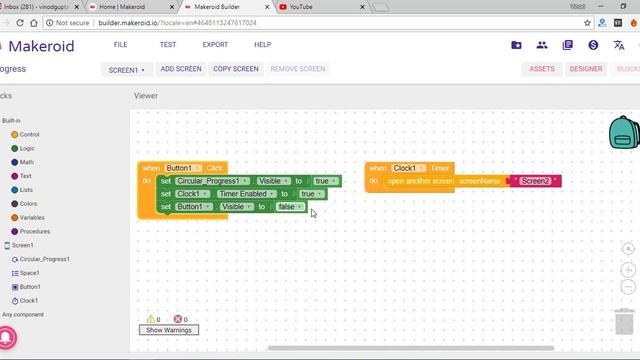Open true dropdown for Circular_Progress1 Visible

pos(325,181)
